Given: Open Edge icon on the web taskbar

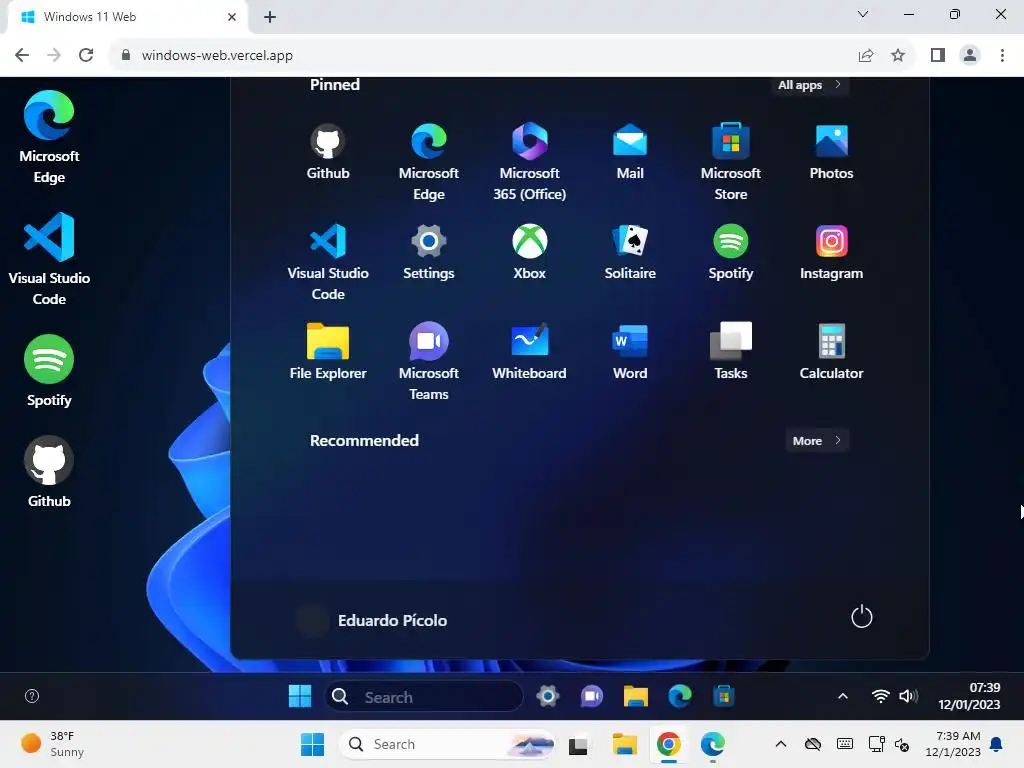Looking at the screenshot, I should coord(679,696).
